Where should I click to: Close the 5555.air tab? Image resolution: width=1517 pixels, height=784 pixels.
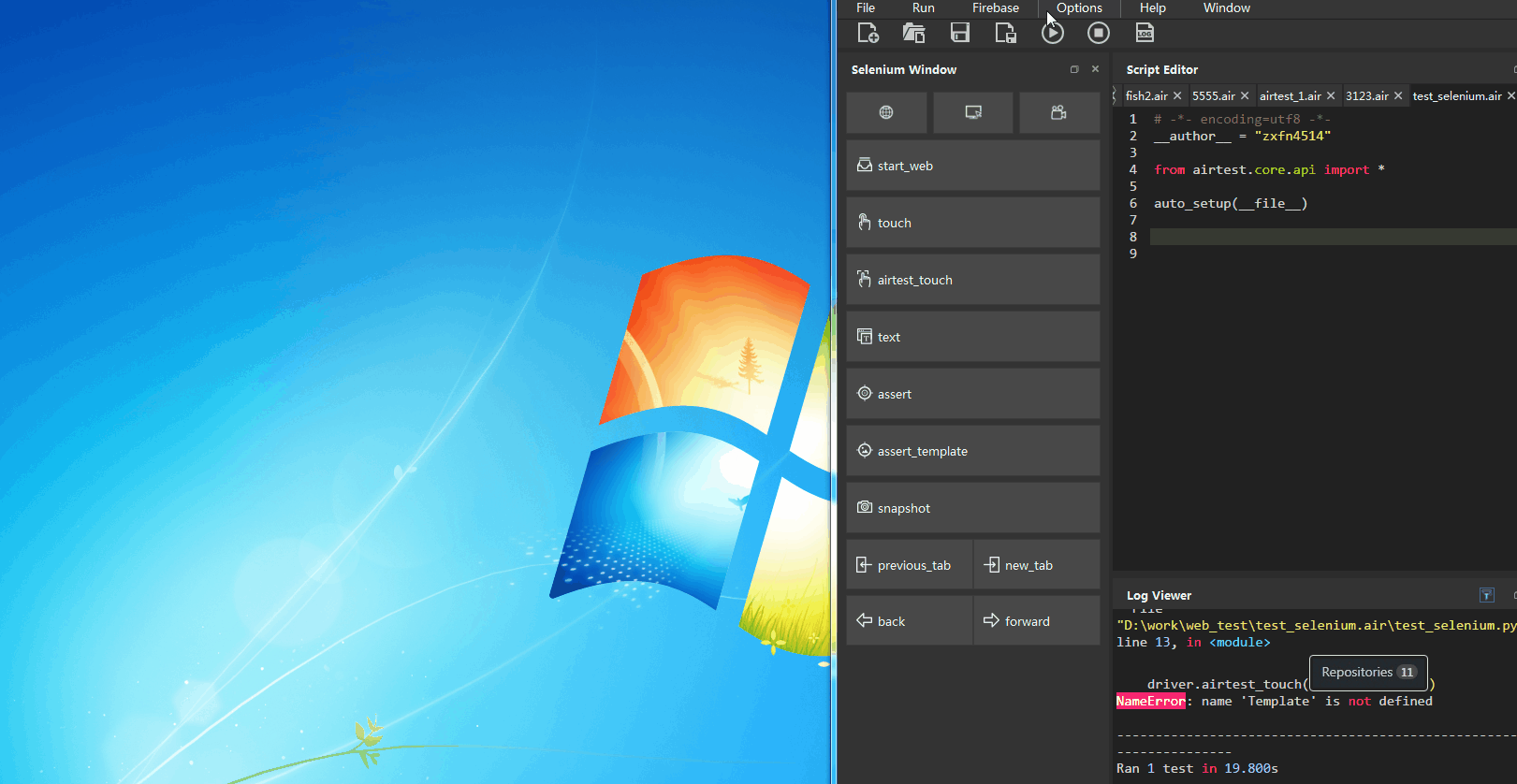pyautogui.click(x=1245, y=95)
